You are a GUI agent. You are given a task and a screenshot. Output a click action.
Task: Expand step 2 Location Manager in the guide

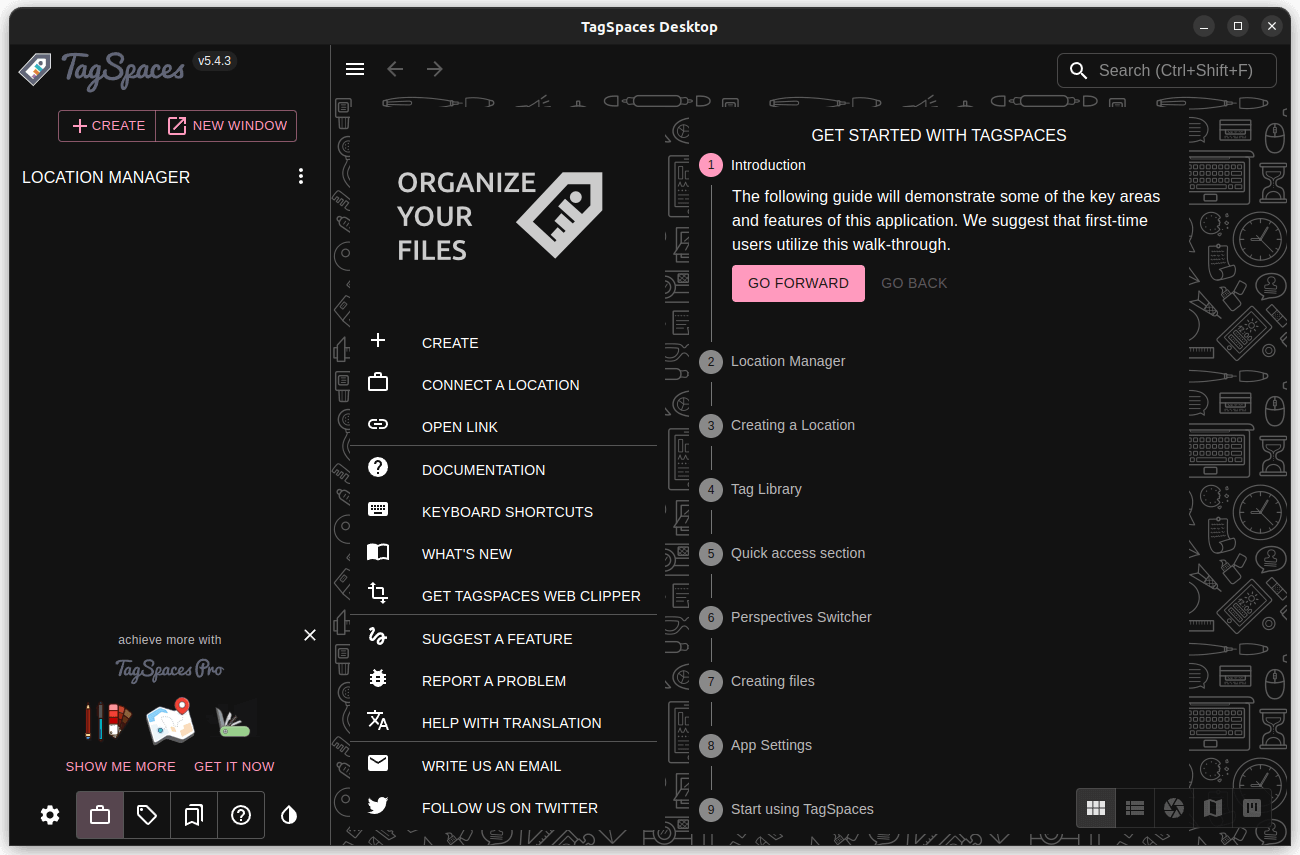pyautogui.click(x=788, y=361)
